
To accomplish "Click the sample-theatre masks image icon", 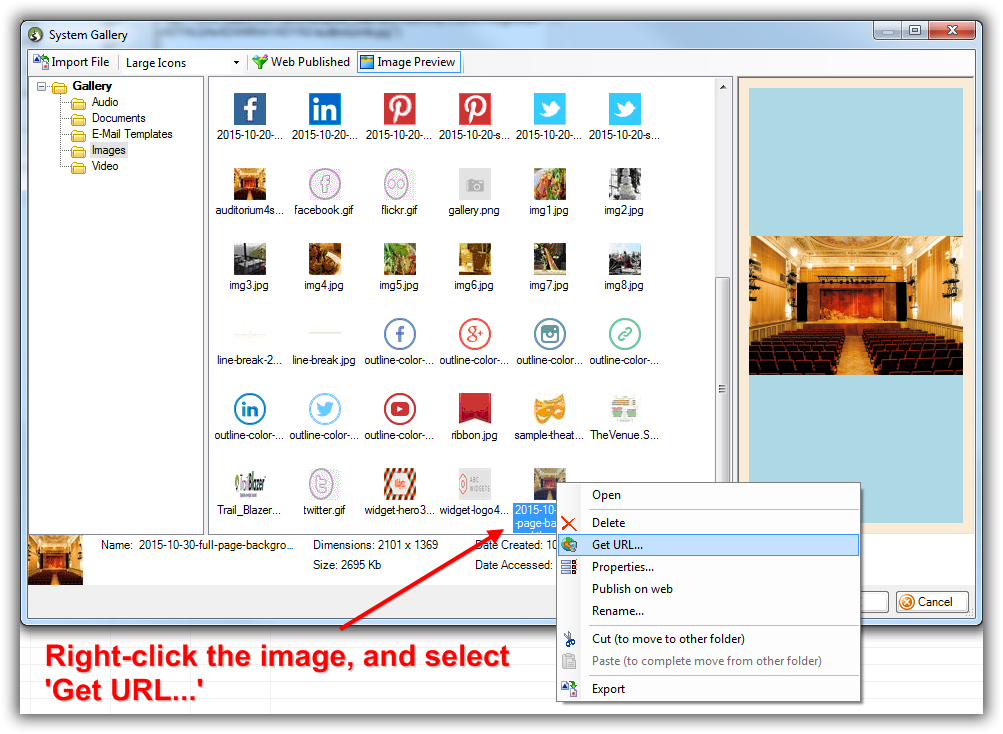I will 549,410.
